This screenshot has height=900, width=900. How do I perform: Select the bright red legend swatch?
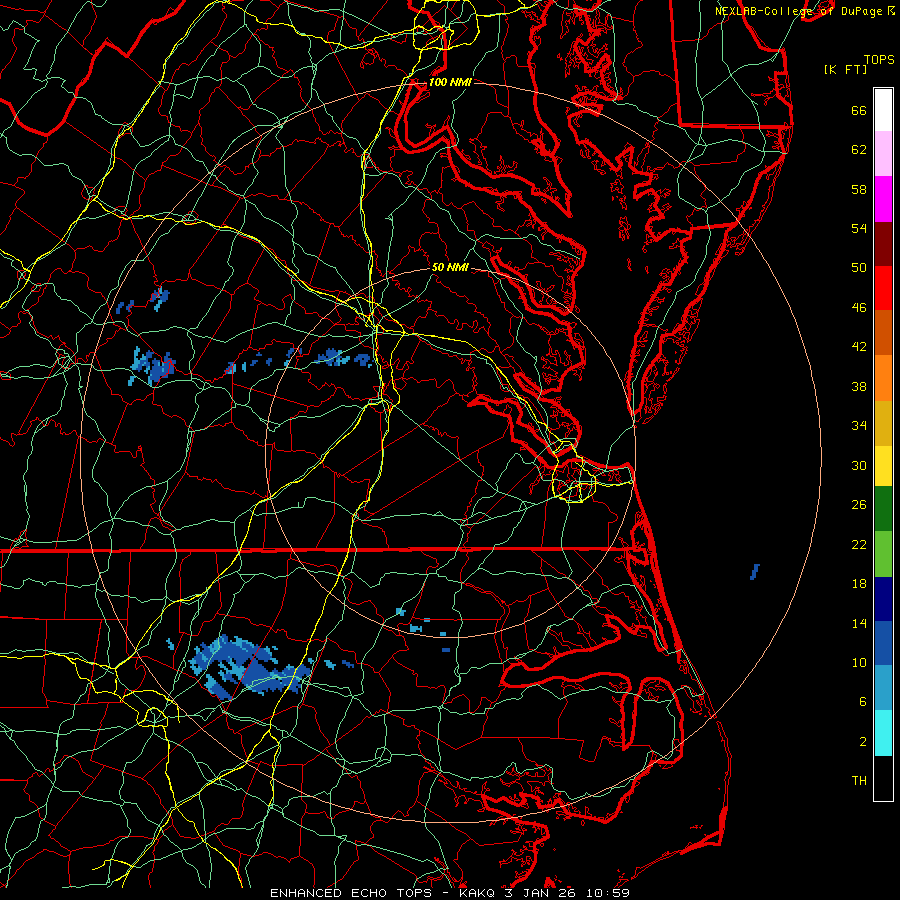click(x=883, y=288)
